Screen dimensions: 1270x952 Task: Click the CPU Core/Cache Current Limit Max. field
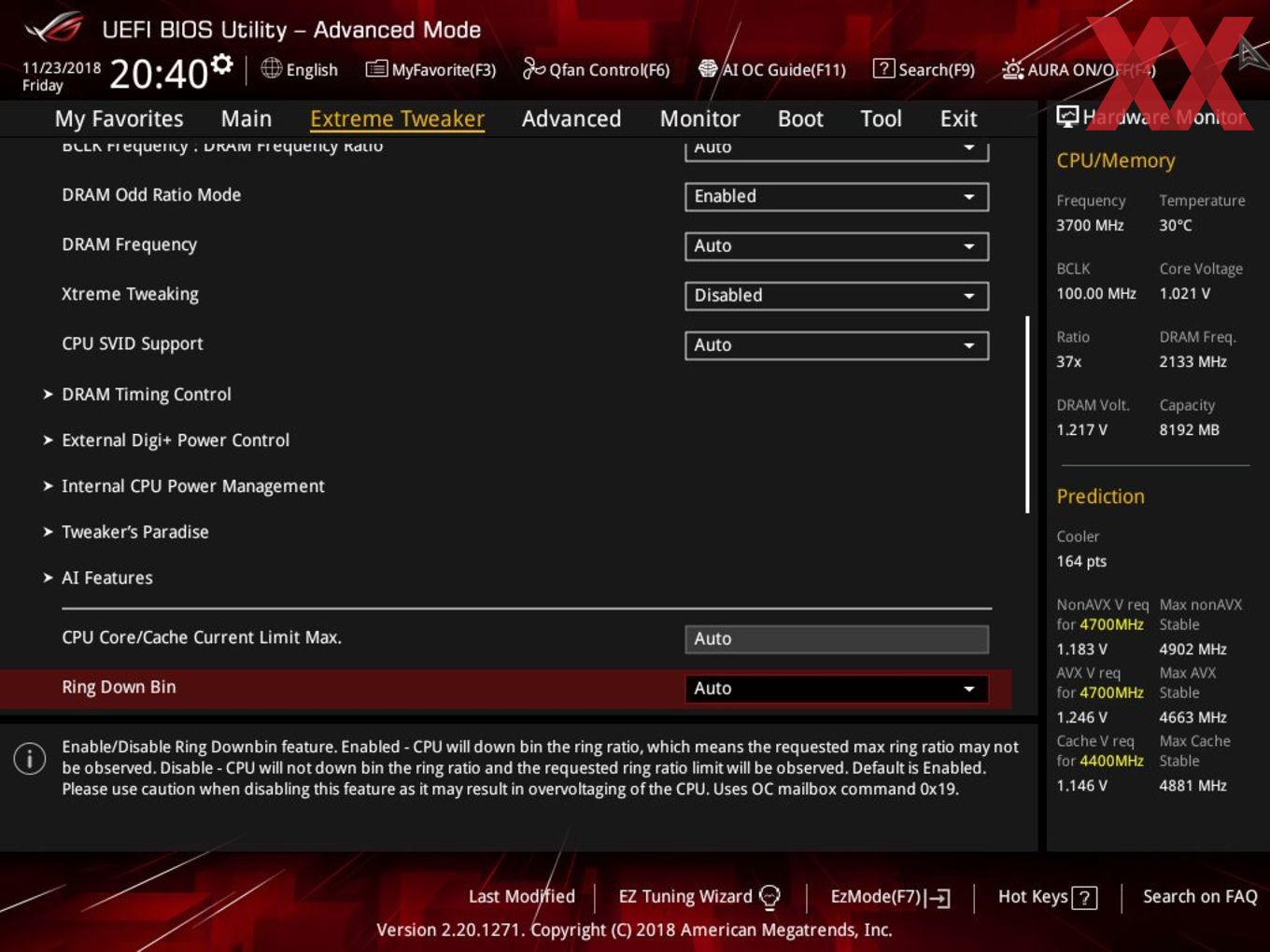pos(837,638)
